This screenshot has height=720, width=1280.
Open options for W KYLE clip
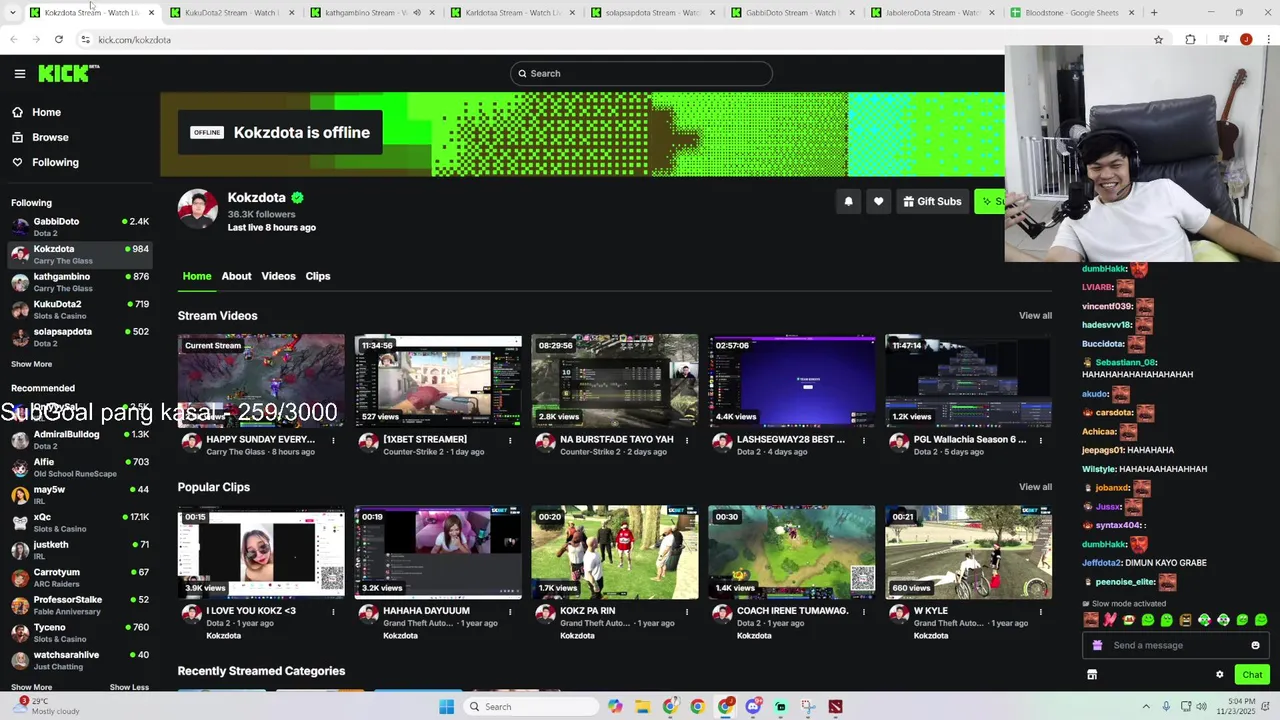(1040, 611)
